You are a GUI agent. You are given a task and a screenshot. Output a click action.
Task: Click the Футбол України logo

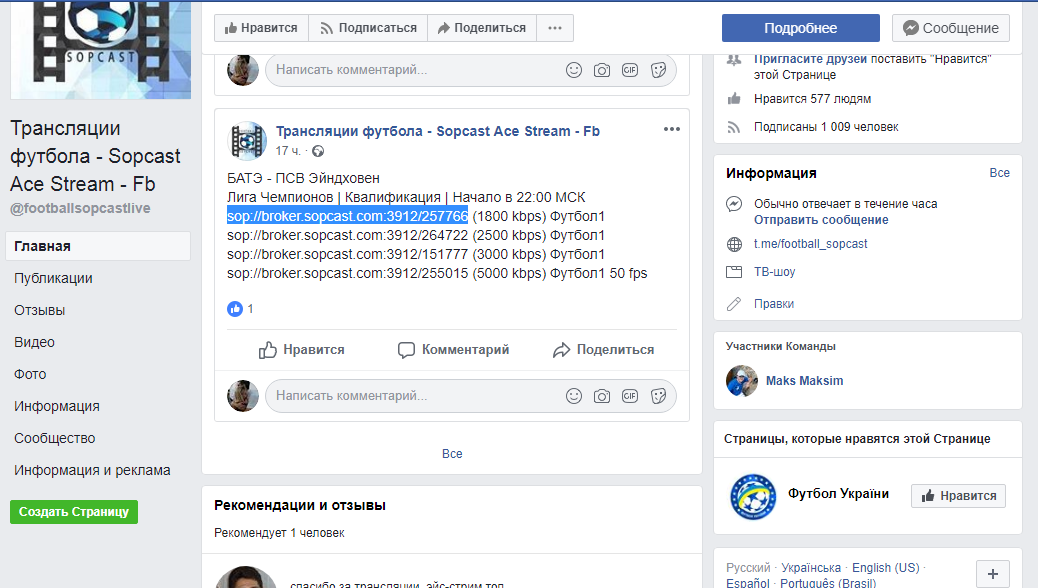753,496
